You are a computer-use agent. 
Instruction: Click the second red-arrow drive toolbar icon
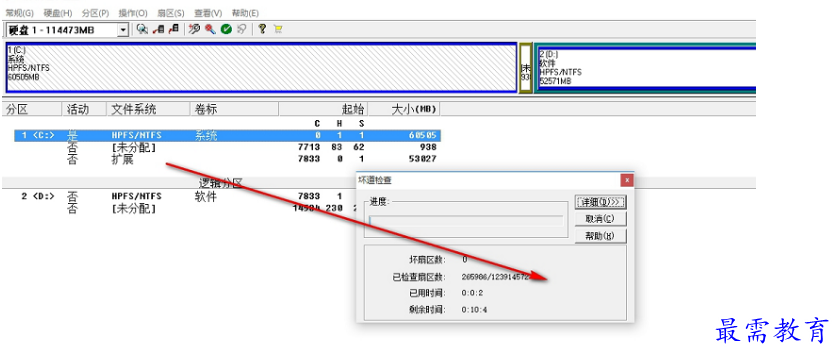point(173,29)
